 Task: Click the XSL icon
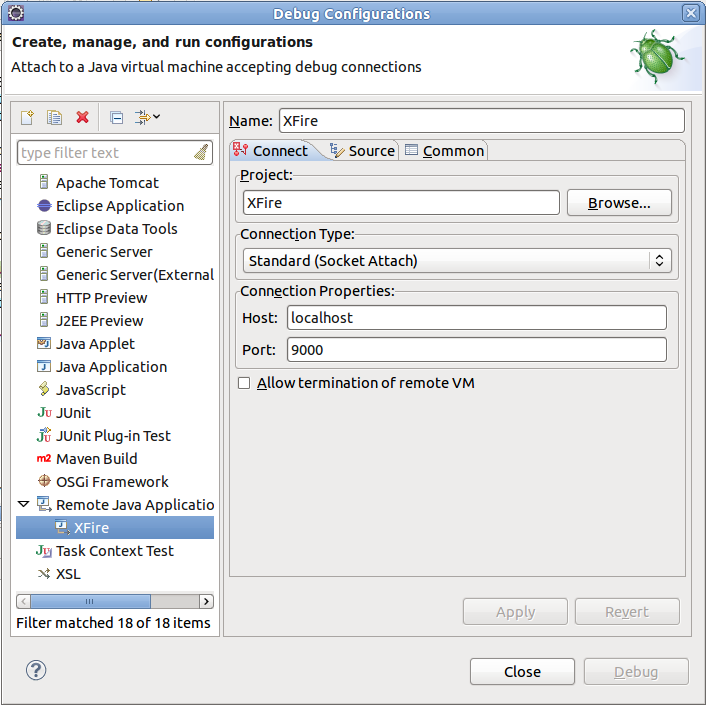(44, 574)
